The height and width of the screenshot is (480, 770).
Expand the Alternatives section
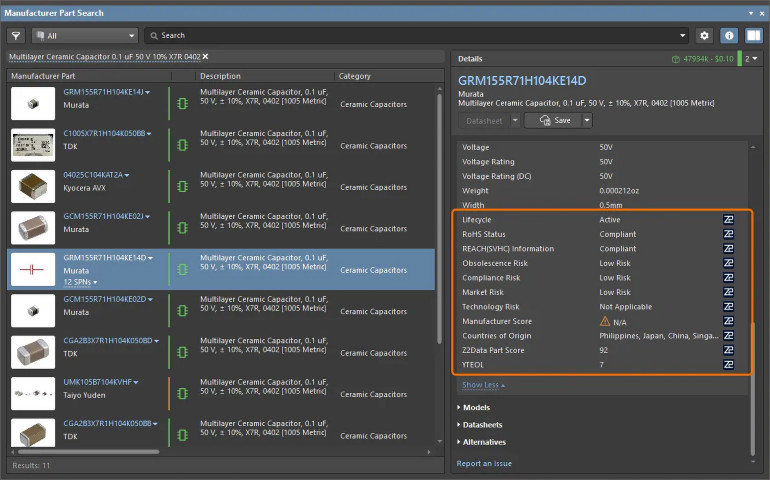click(x=484, y=442)
